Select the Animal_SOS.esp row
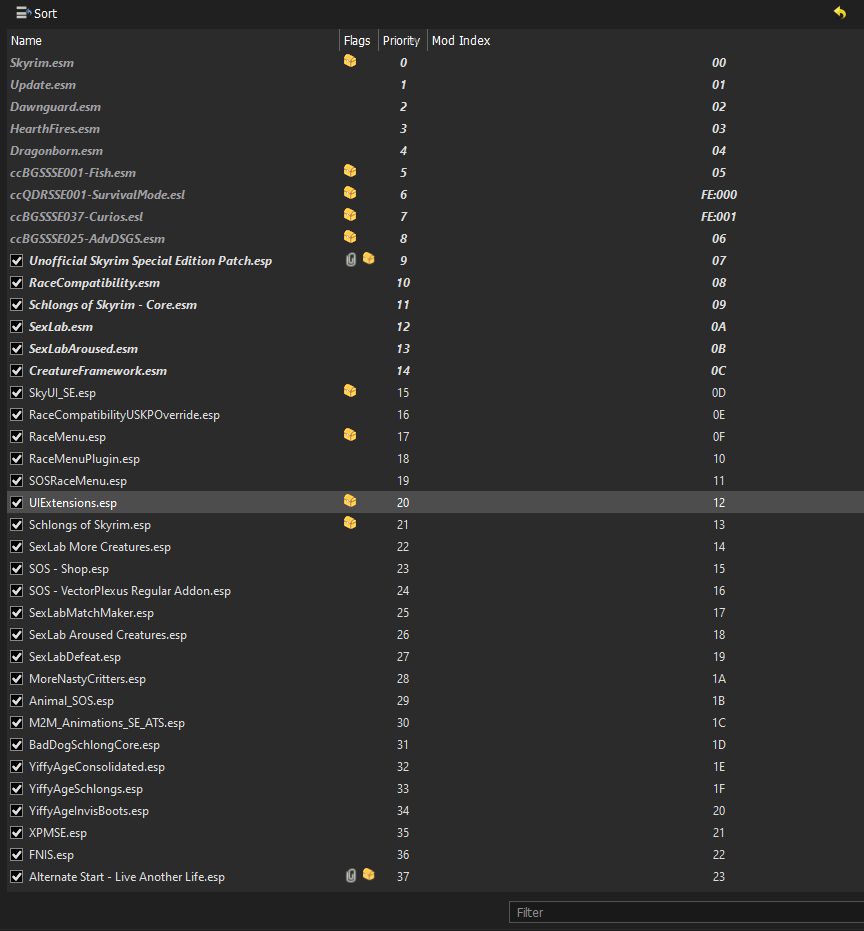This screenshot has width=864, height=931. pyautogui.click(x=435, y=701)
